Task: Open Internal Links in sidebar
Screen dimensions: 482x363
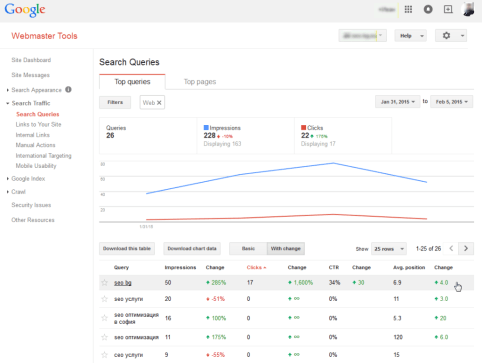Action: pyautogui.click(x=33, y=135)
